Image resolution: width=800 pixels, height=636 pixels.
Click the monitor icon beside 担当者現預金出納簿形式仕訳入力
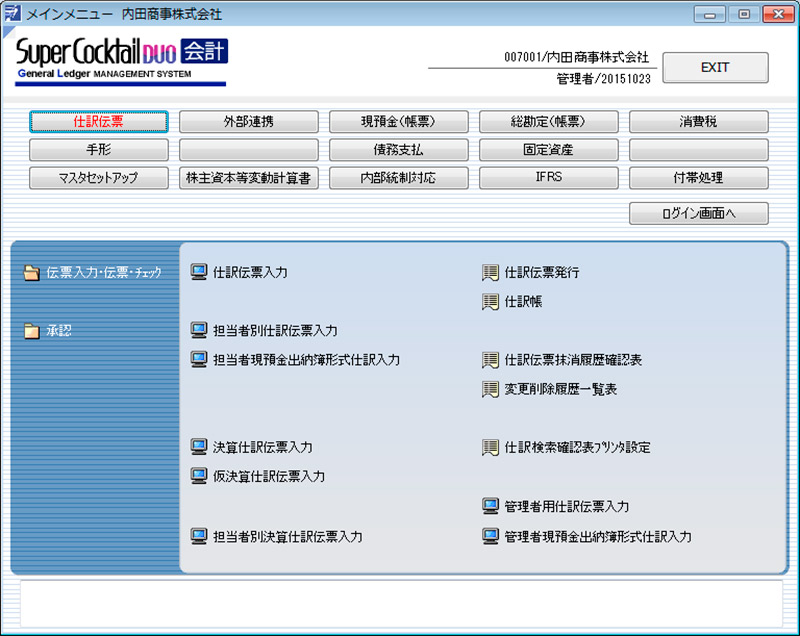pyautogui.click(x=199, y=360)
